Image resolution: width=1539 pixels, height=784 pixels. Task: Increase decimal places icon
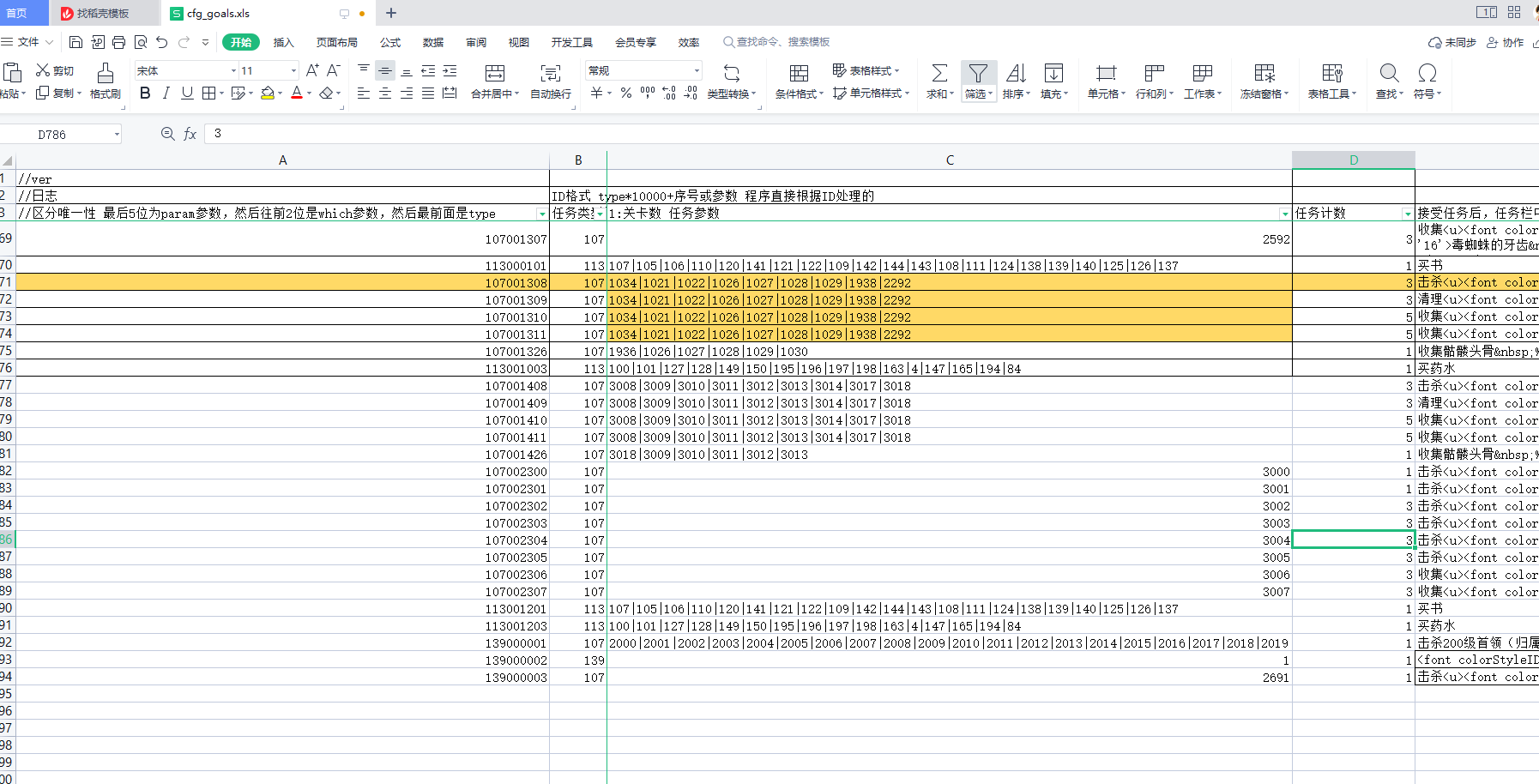tap(669, 93)
